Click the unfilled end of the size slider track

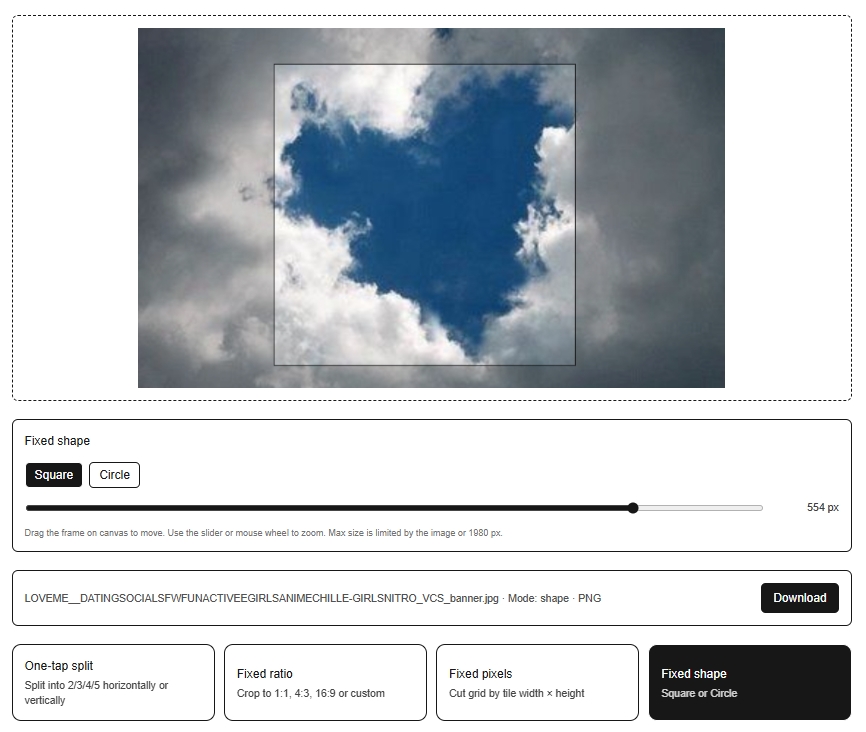700,508
